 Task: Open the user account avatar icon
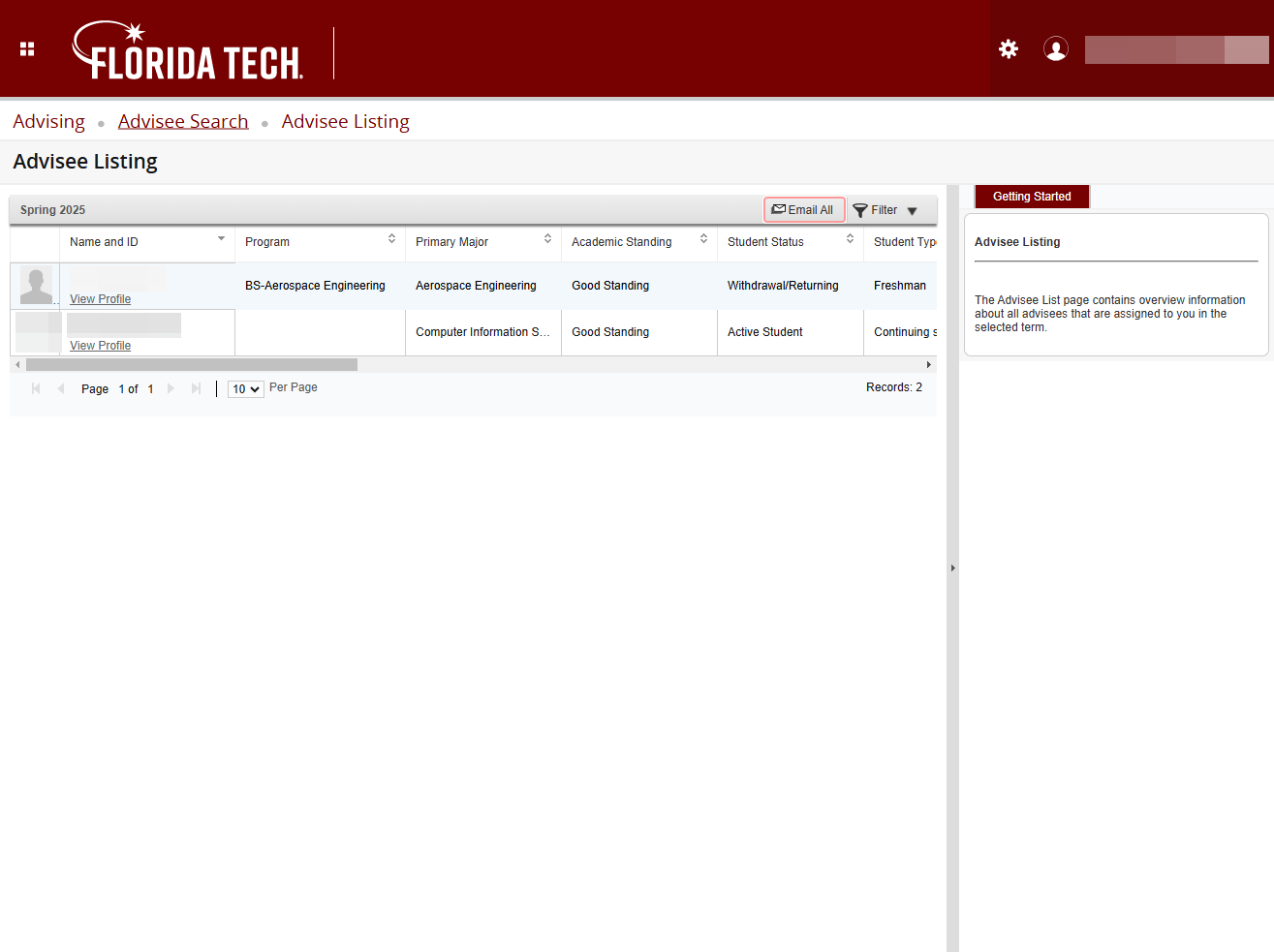pyautogui.click(x=1056, y=48)
